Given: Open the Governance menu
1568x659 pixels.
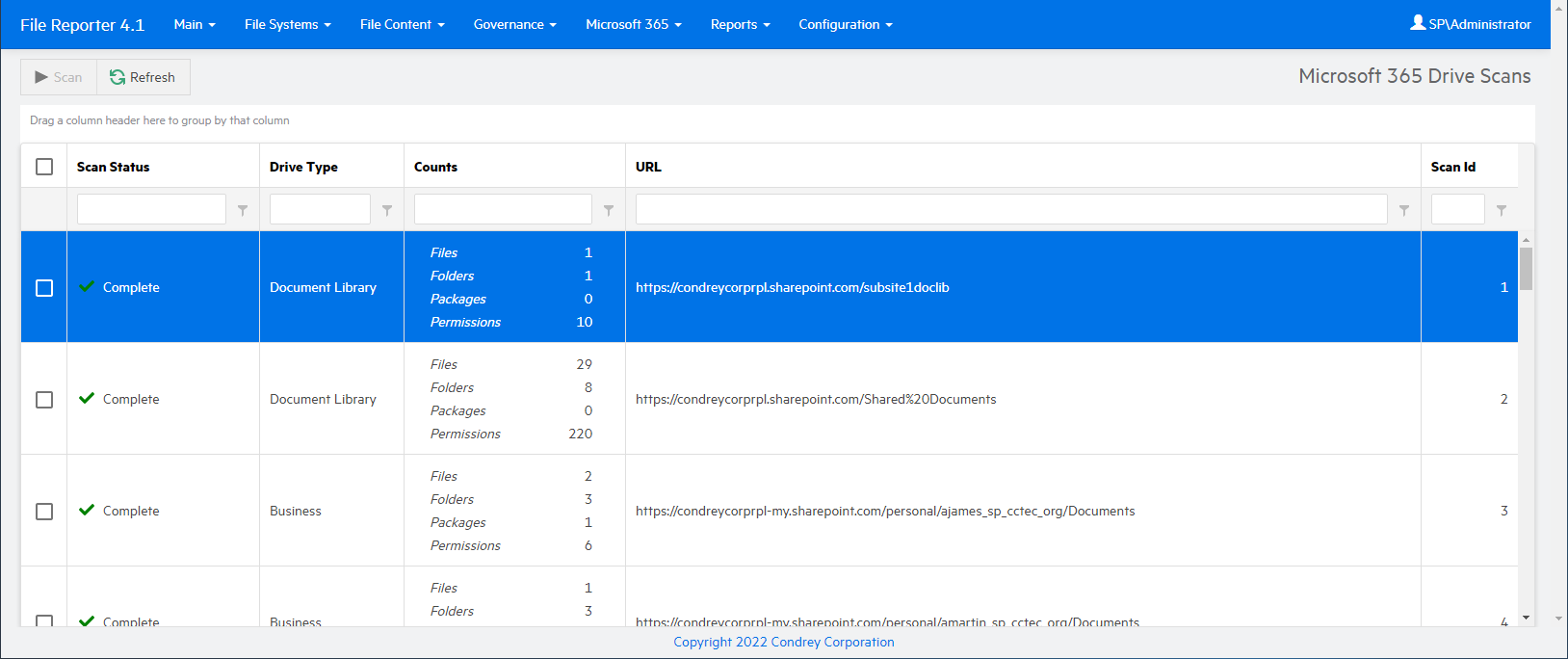Looking at the screenshot, I should 514,24.
